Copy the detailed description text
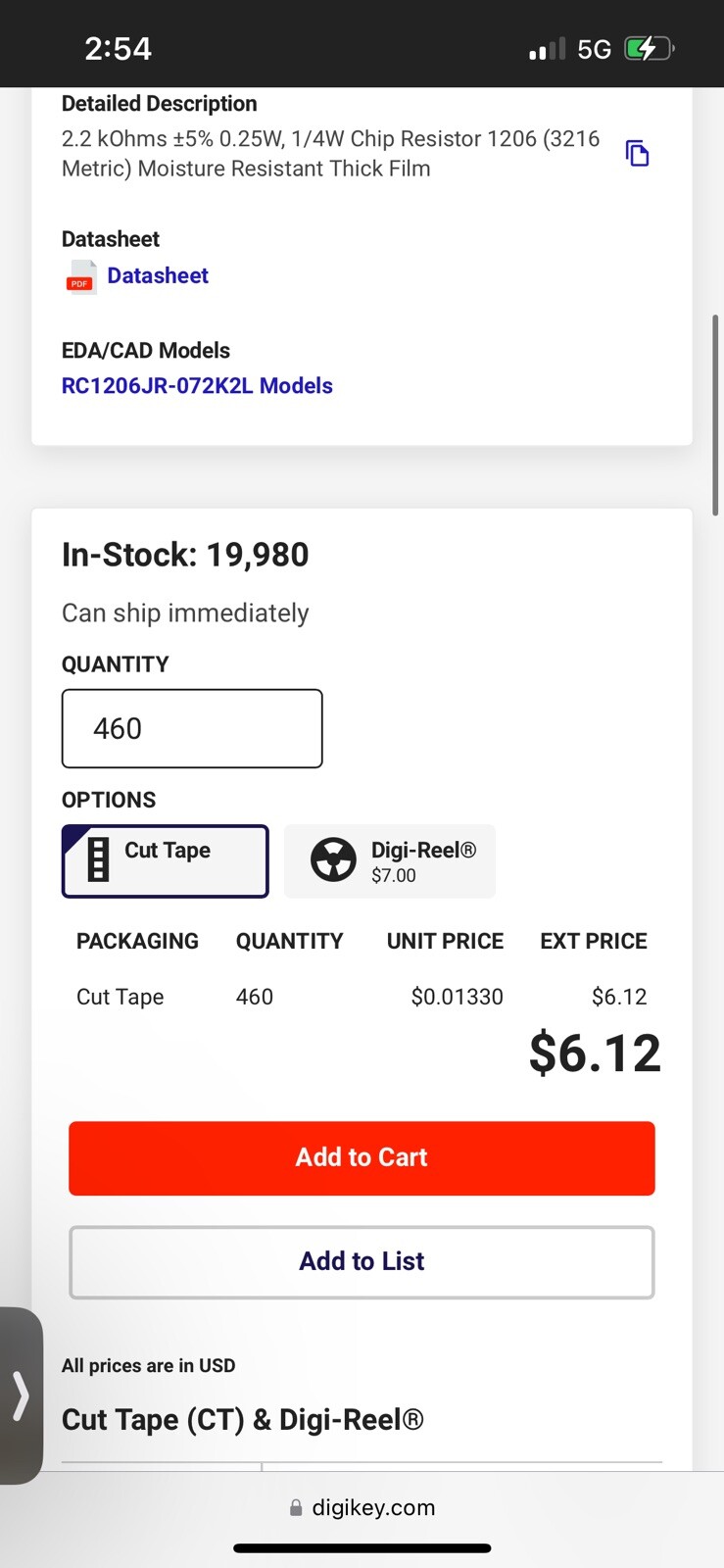The image size is (724, 1568). pos(638,154)
